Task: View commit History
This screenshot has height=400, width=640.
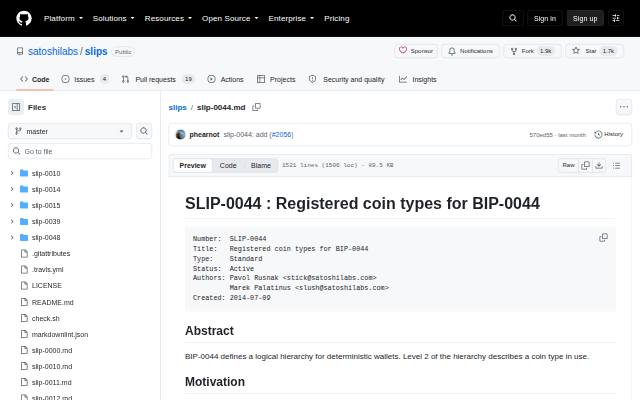Action: tap(609, 134)
